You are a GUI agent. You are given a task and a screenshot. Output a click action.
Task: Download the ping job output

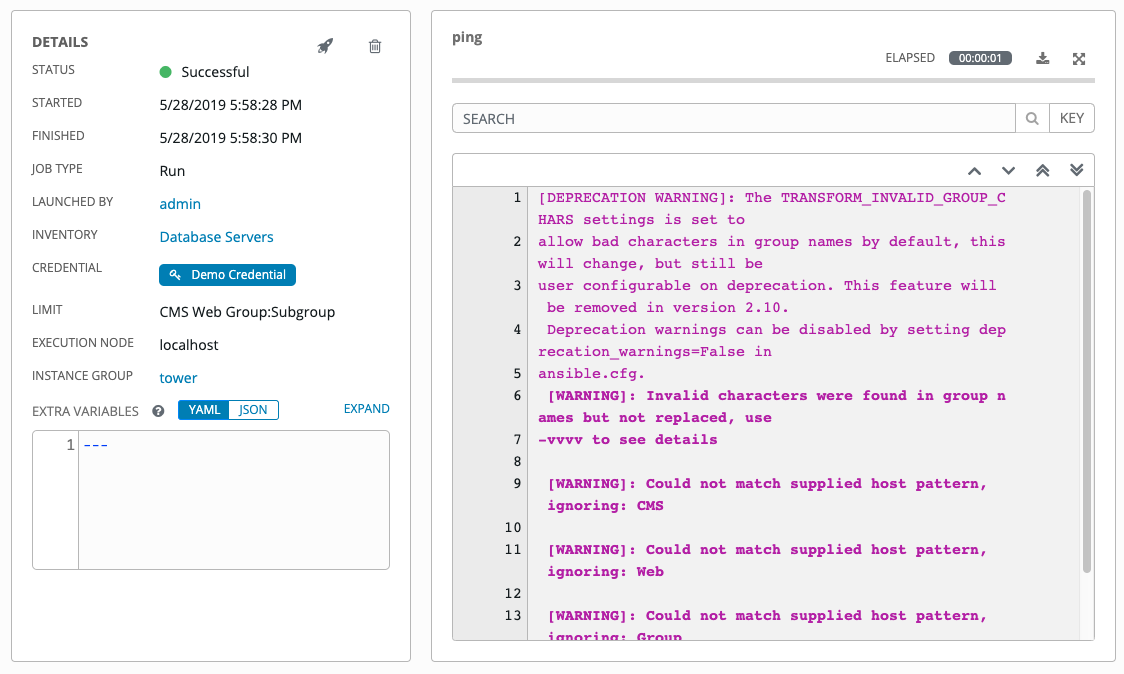1043,58
